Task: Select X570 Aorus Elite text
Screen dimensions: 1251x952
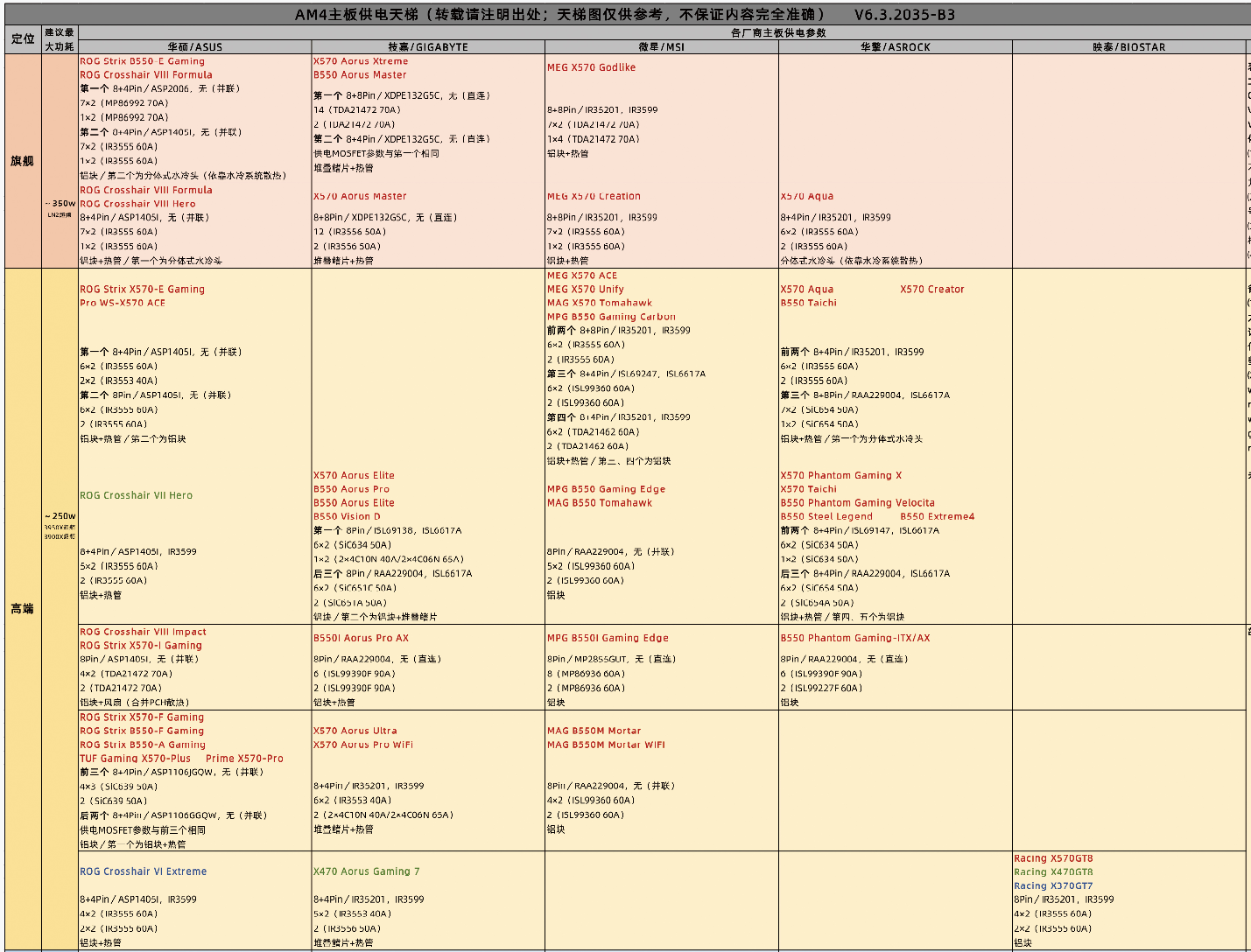Action: [354, 476]
